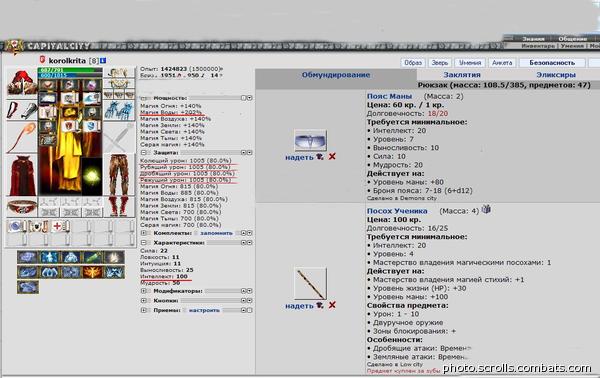Click the equipped red belt slot
Image resolution: width=600 pixels, height=378 pixels.
22,207
